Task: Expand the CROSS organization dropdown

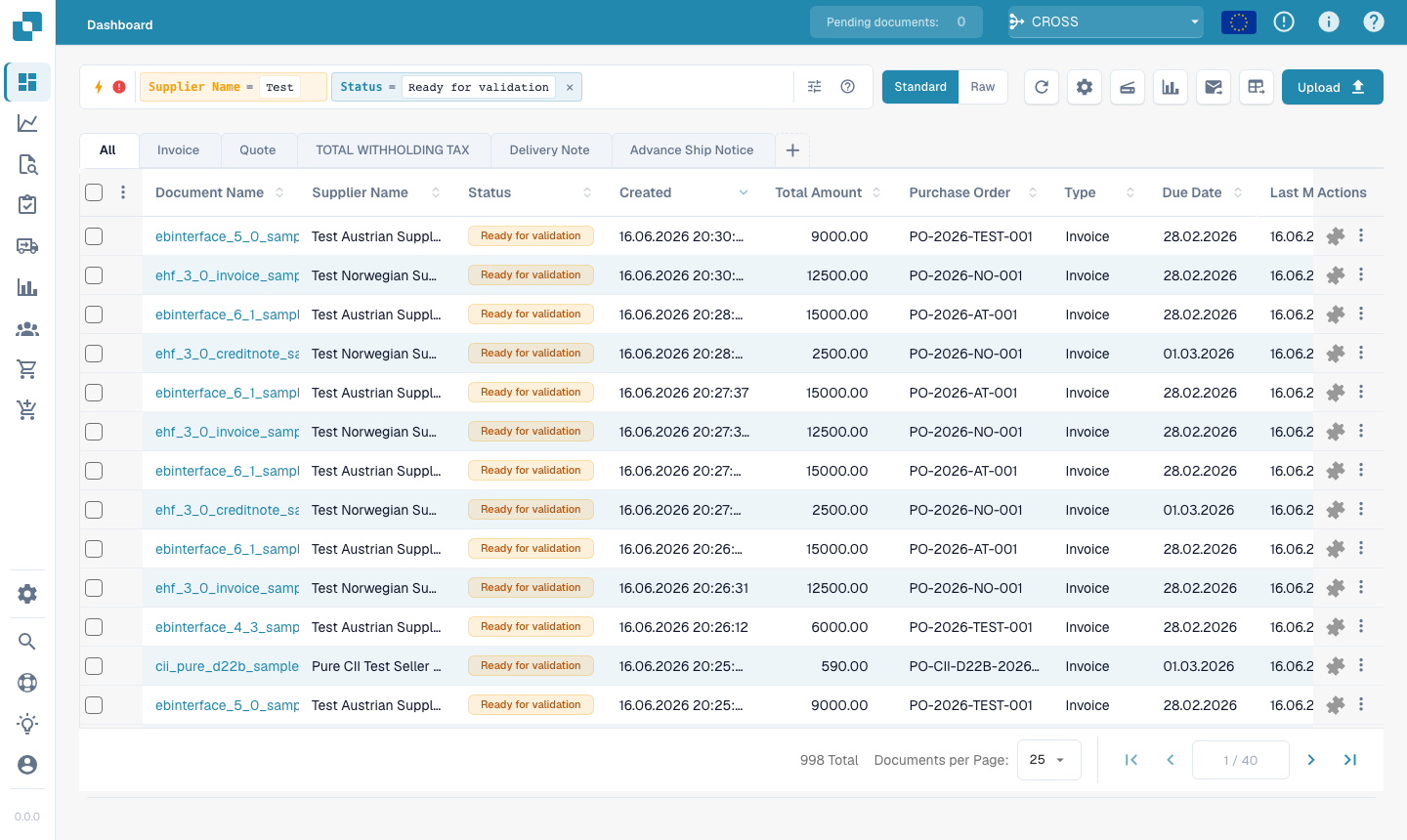Action: 1105,21
